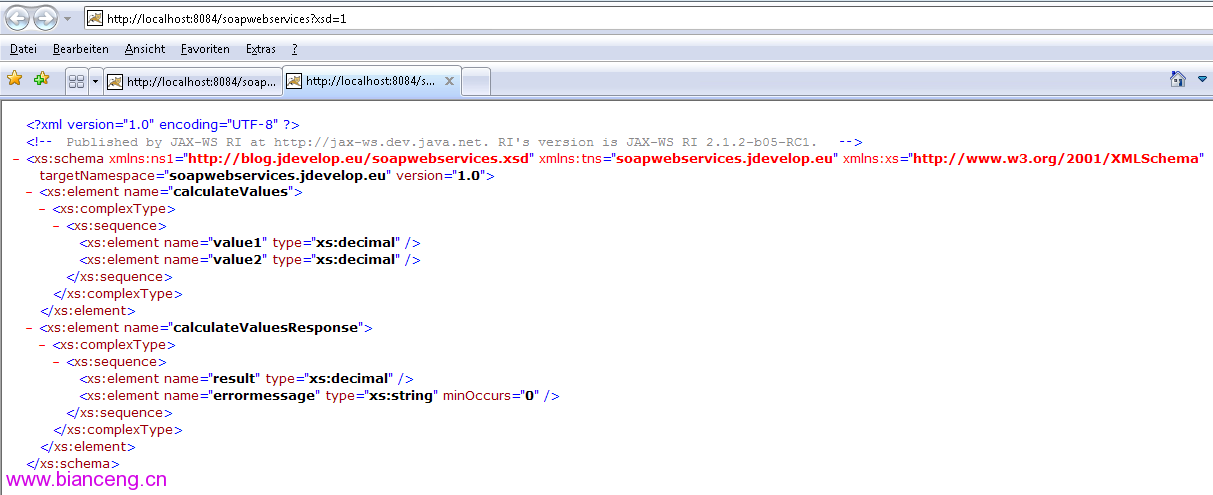Image resolution: width=1213 pixels, height=495 pixels.
Task: Open a new blank tab
Action: click(477, 81)
